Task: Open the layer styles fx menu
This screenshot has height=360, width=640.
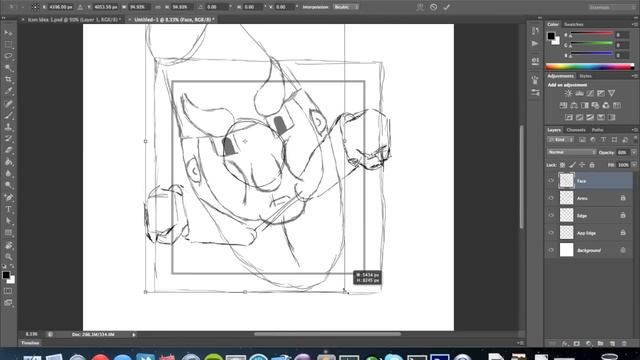Action: [565, 344]
